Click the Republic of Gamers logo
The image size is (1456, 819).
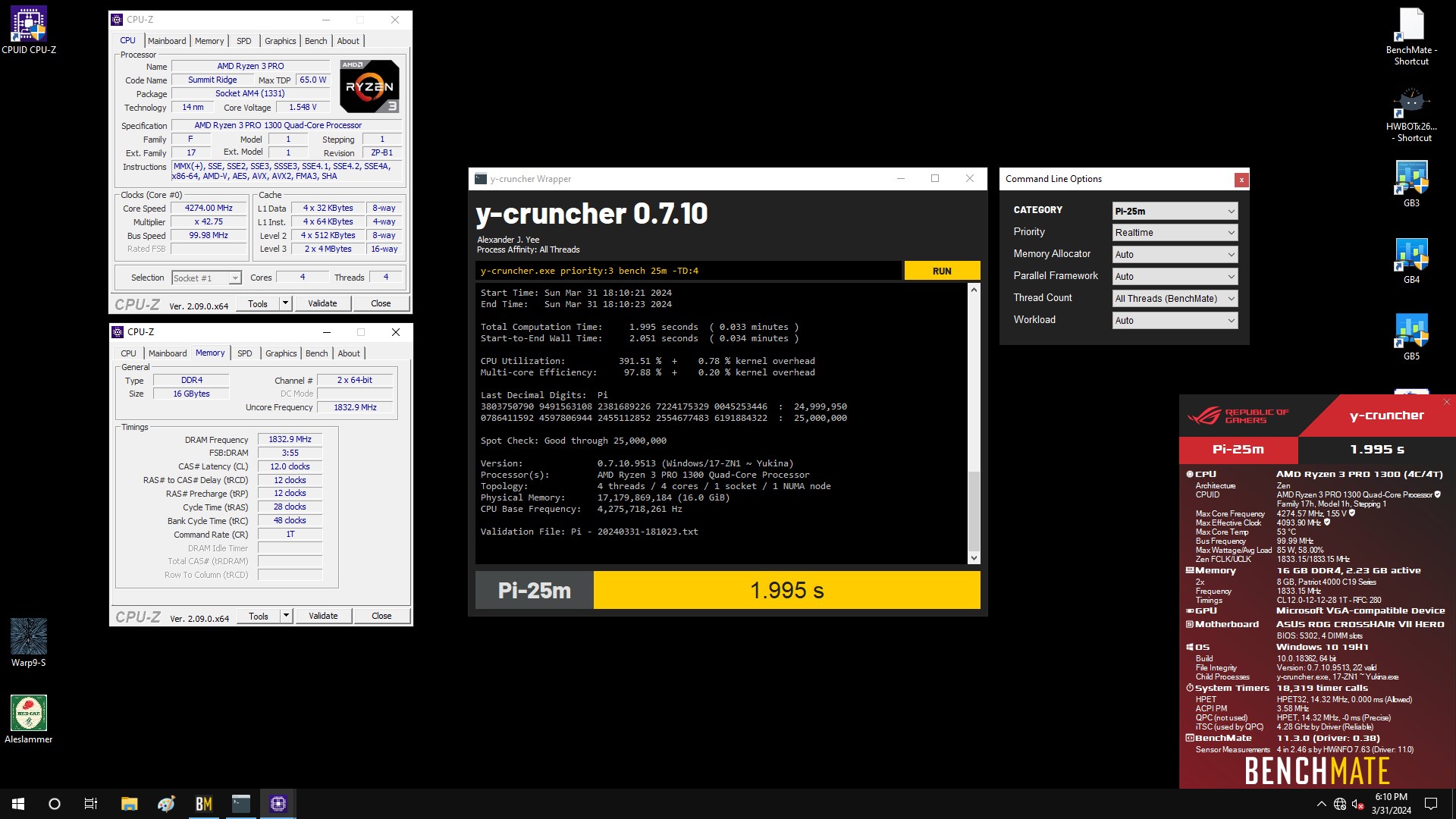[1238, 416]
